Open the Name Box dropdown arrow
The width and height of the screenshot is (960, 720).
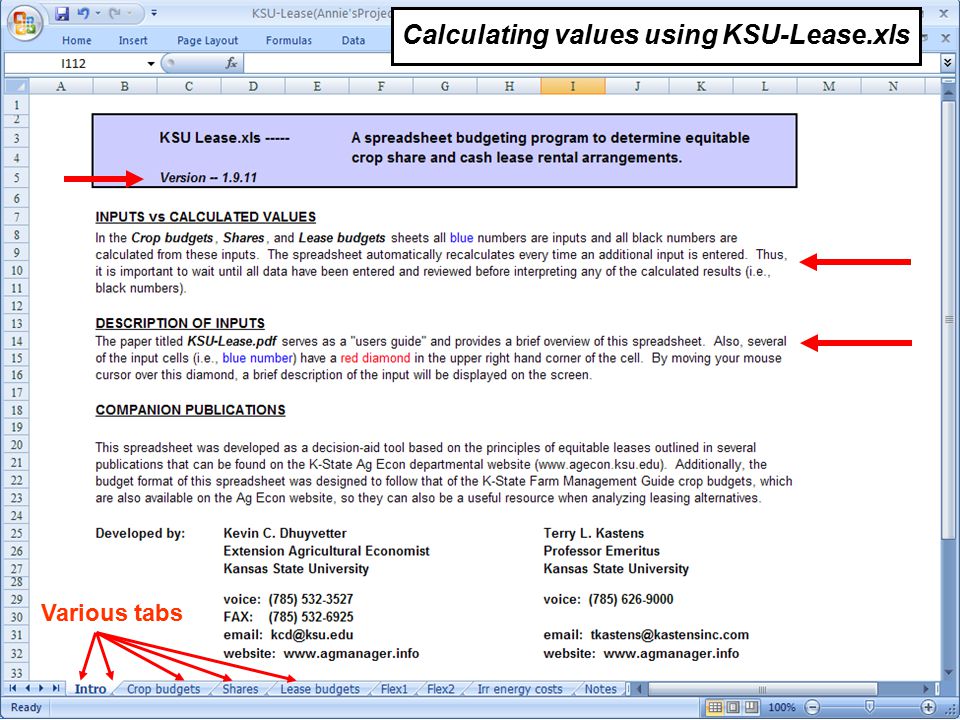pyautogui.click(x=151, y=63)
